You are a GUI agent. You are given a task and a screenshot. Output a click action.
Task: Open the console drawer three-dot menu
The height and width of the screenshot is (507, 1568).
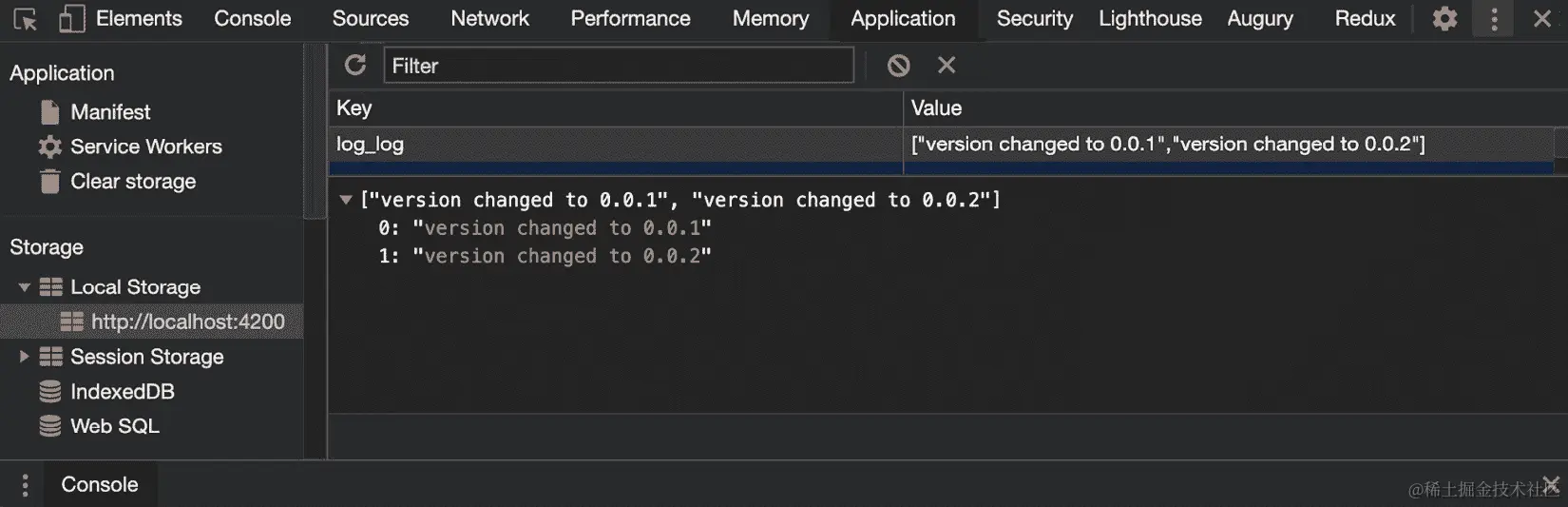pyautogui.click(x=25, y=485)
